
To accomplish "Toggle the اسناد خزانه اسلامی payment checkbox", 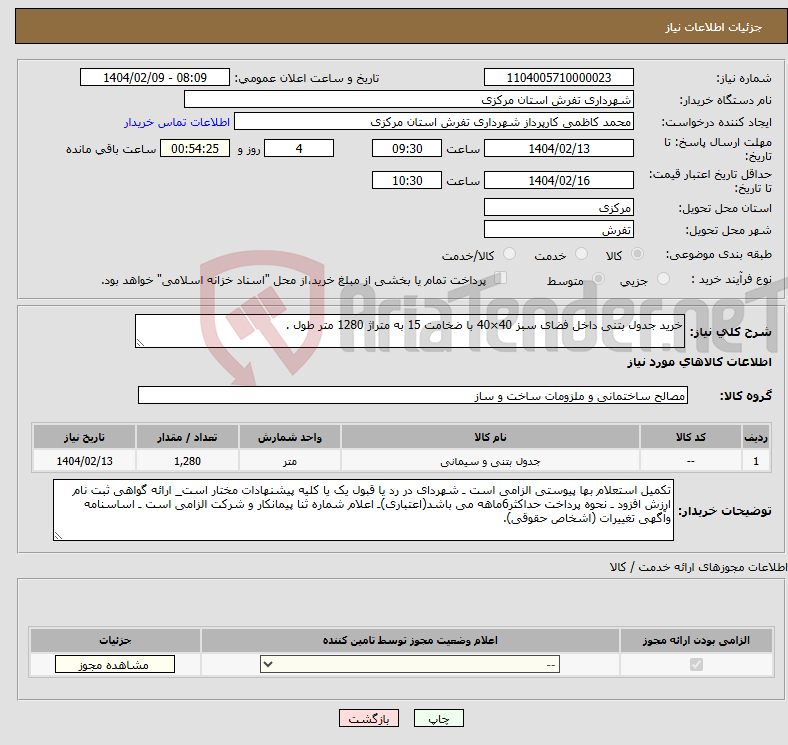I will pos(501,277).
